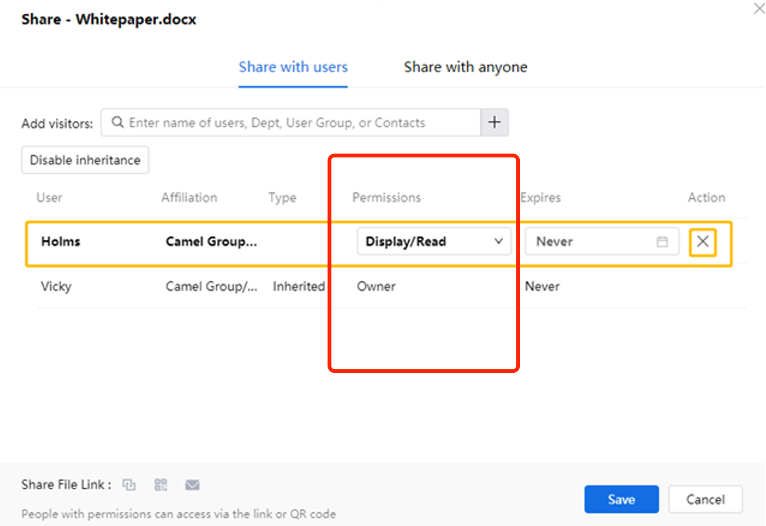The width and height of the screenshot is (766, 526).
Task: Select the Share with users tab
Action: pos(293,67)
